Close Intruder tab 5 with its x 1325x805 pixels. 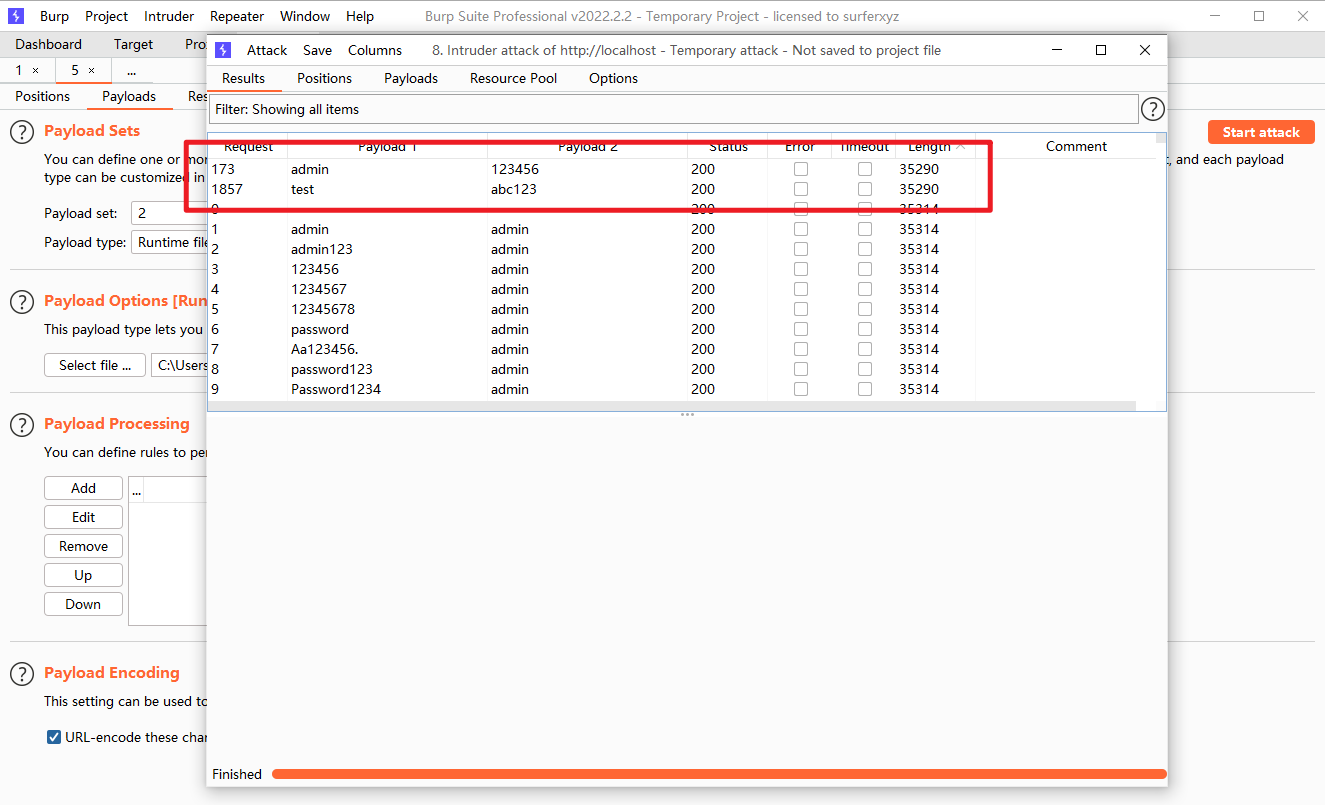point(92,71)
